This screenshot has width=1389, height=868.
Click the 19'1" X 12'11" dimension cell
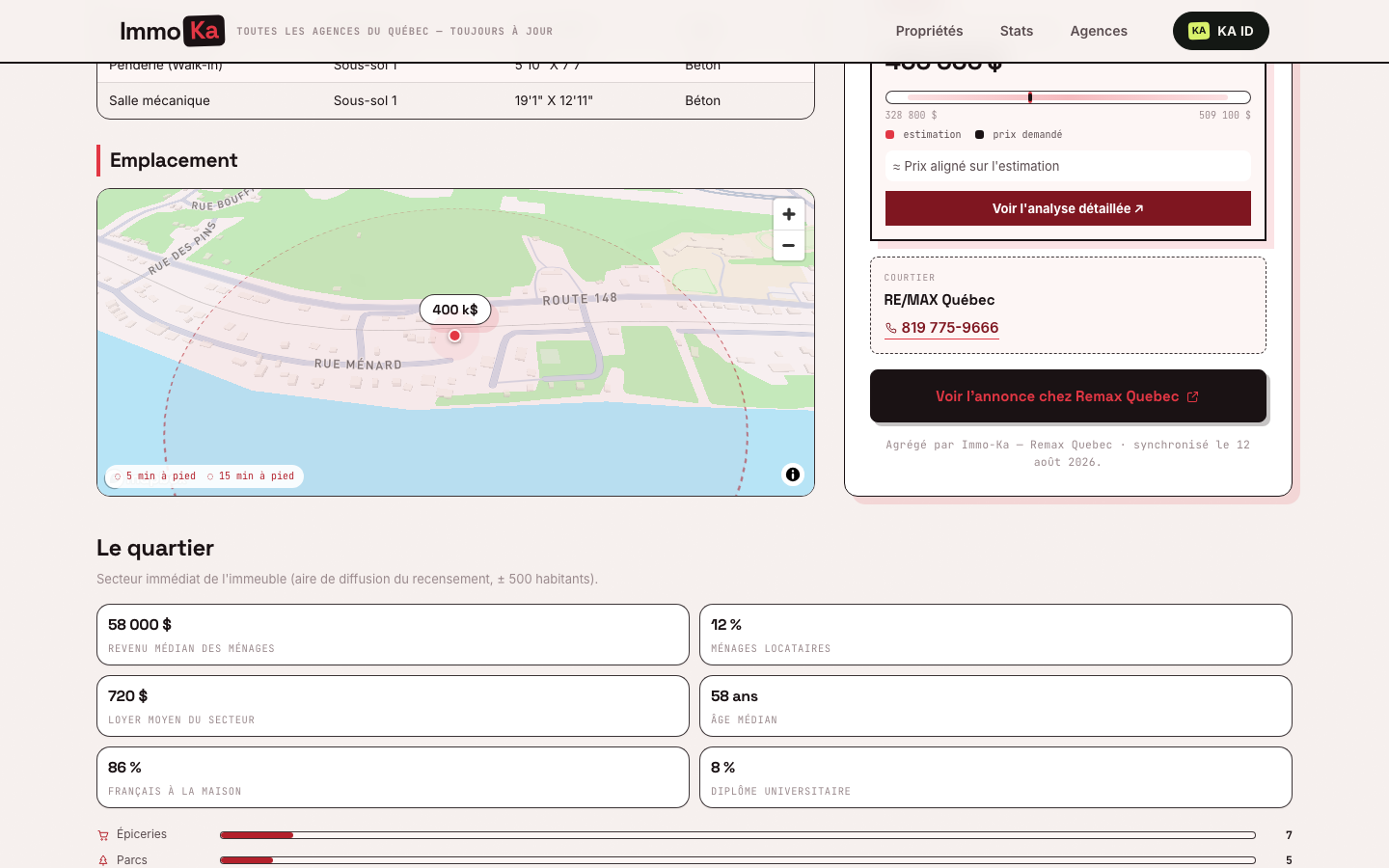554,100
